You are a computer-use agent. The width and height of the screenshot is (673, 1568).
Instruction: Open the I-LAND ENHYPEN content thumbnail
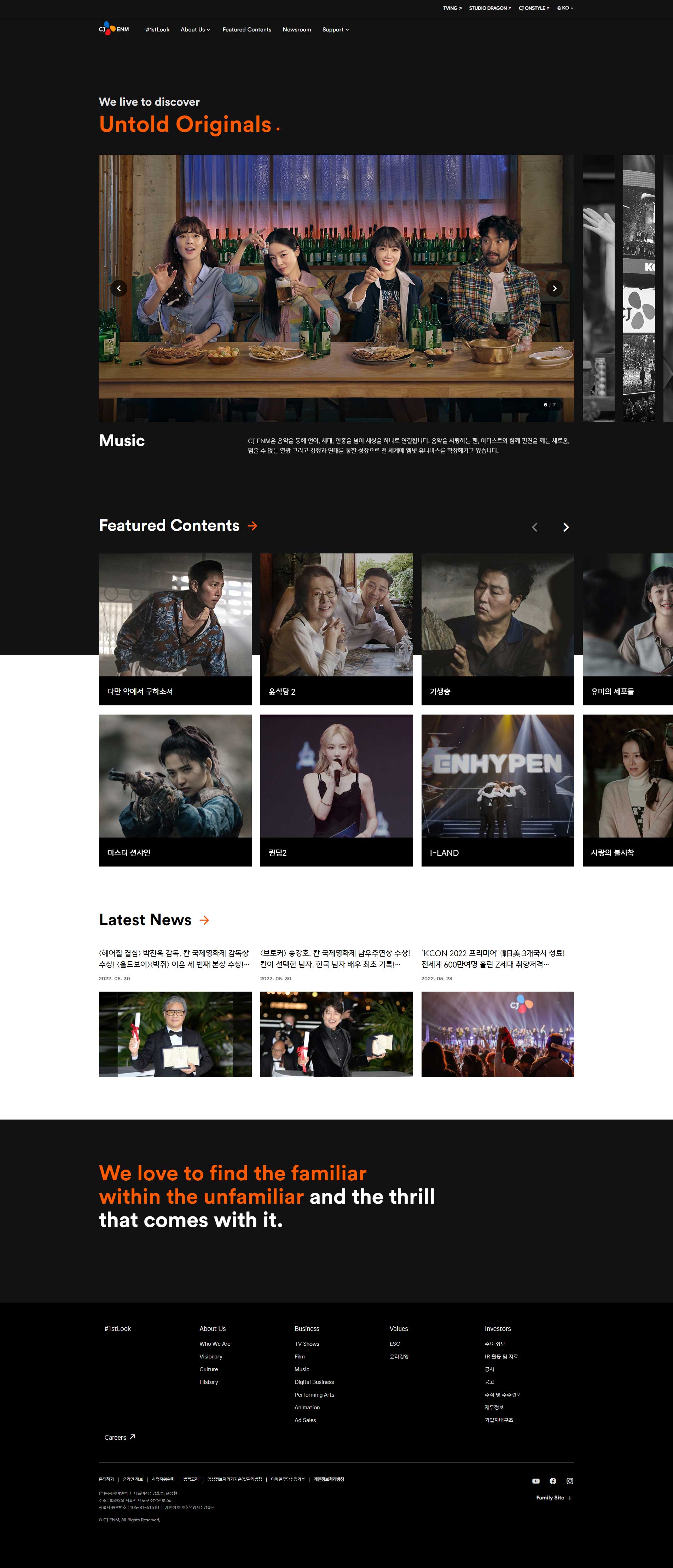click(497, 789)
